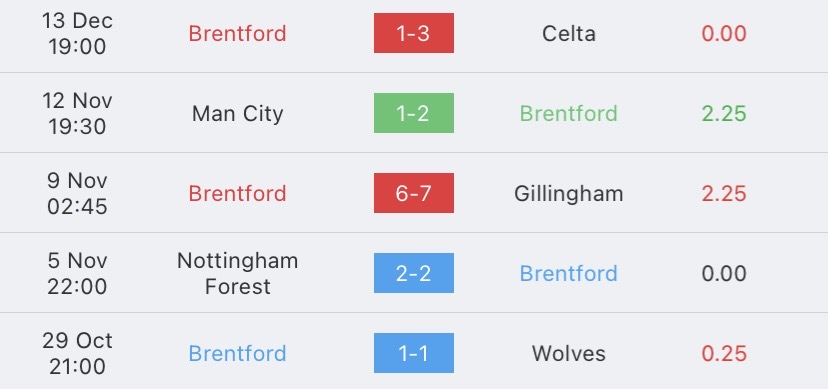Viewport: 828px width, 389px height.
Task: Click the blue 2-2 score badge
Action: (413, 273)
